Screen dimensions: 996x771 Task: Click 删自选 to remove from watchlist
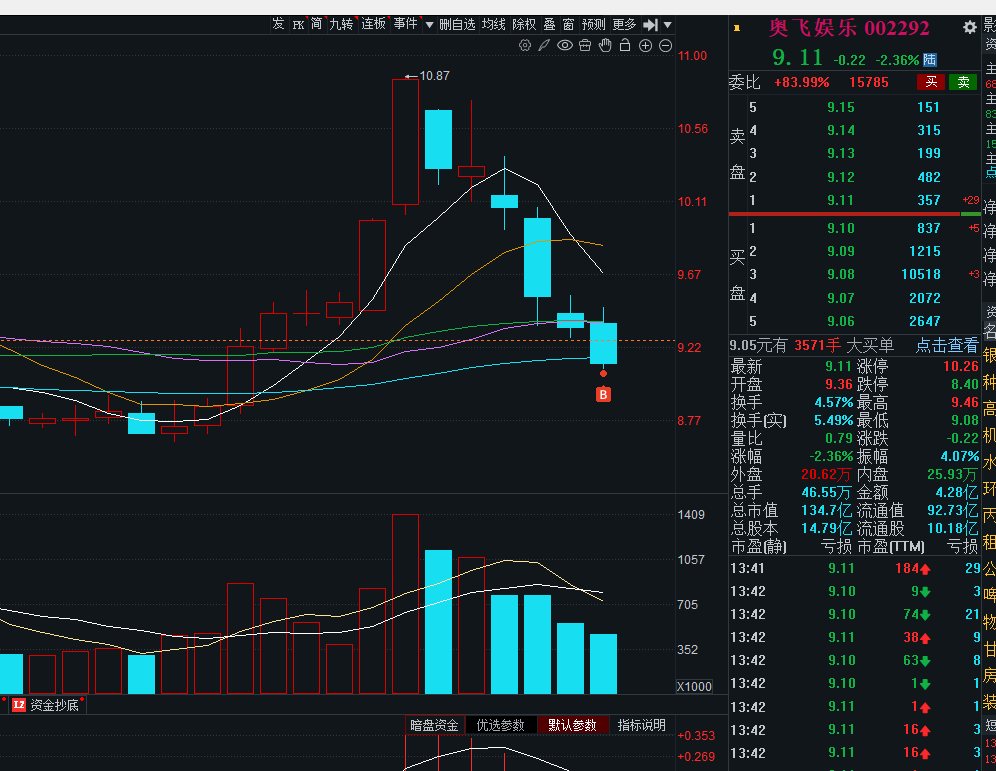coord(457,24)
